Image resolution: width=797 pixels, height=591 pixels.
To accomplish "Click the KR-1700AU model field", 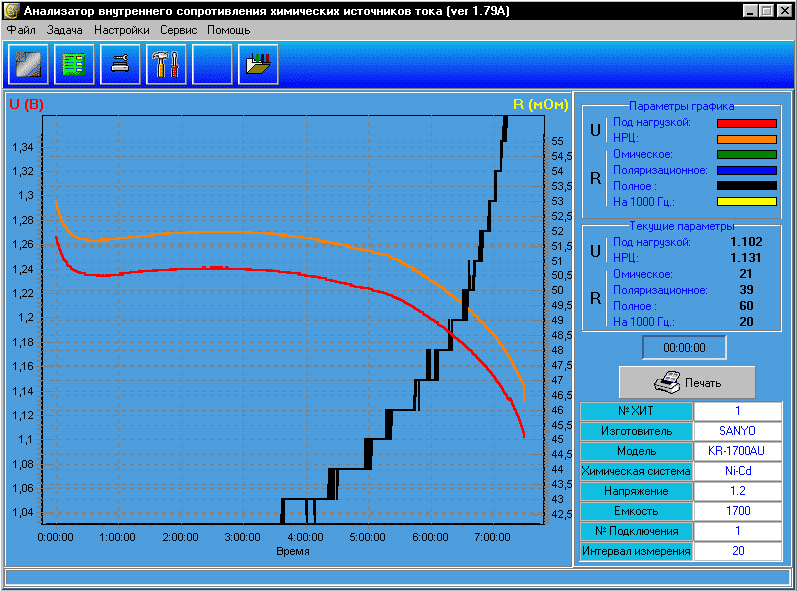I will [738, 451].
